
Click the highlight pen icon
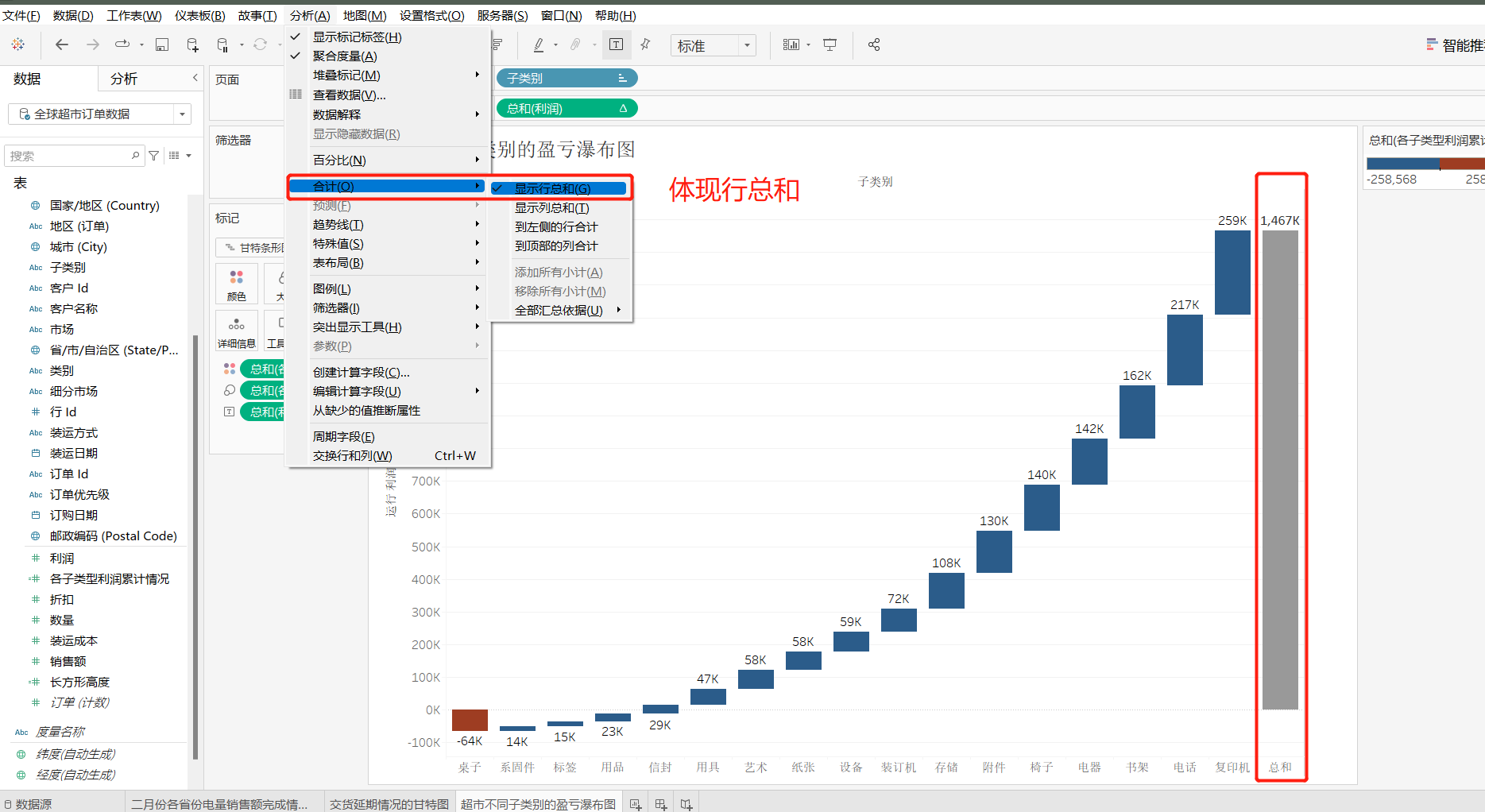(539, 44)
